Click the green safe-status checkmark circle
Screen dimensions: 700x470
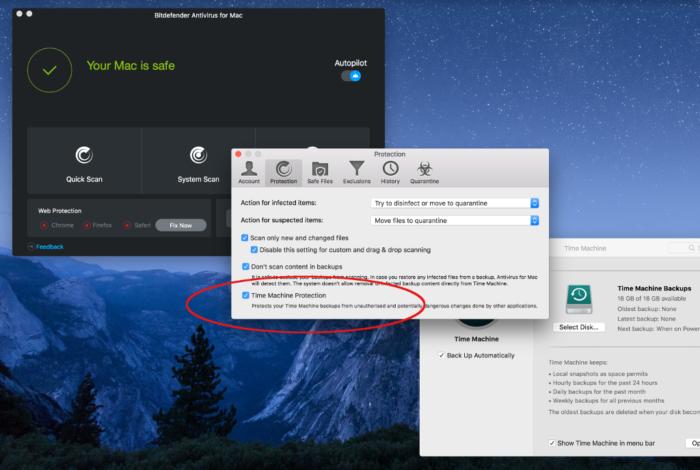point(50,70)
